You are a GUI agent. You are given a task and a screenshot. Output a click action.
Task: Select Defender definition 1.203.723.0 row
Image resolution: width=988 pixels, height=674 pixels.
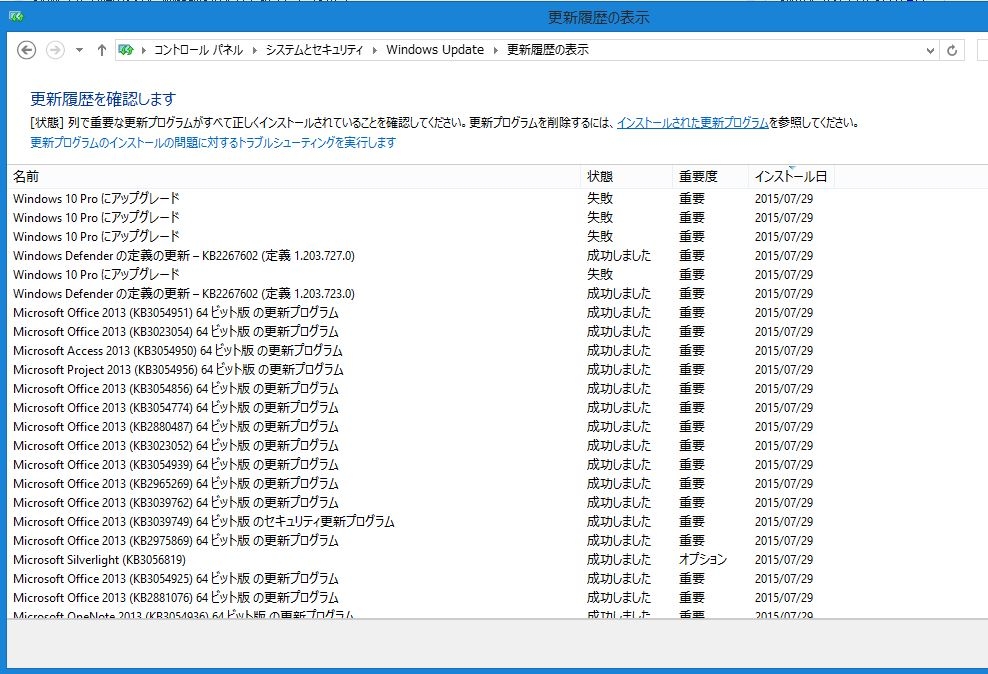pyautogui.click(x=421, y=294)
